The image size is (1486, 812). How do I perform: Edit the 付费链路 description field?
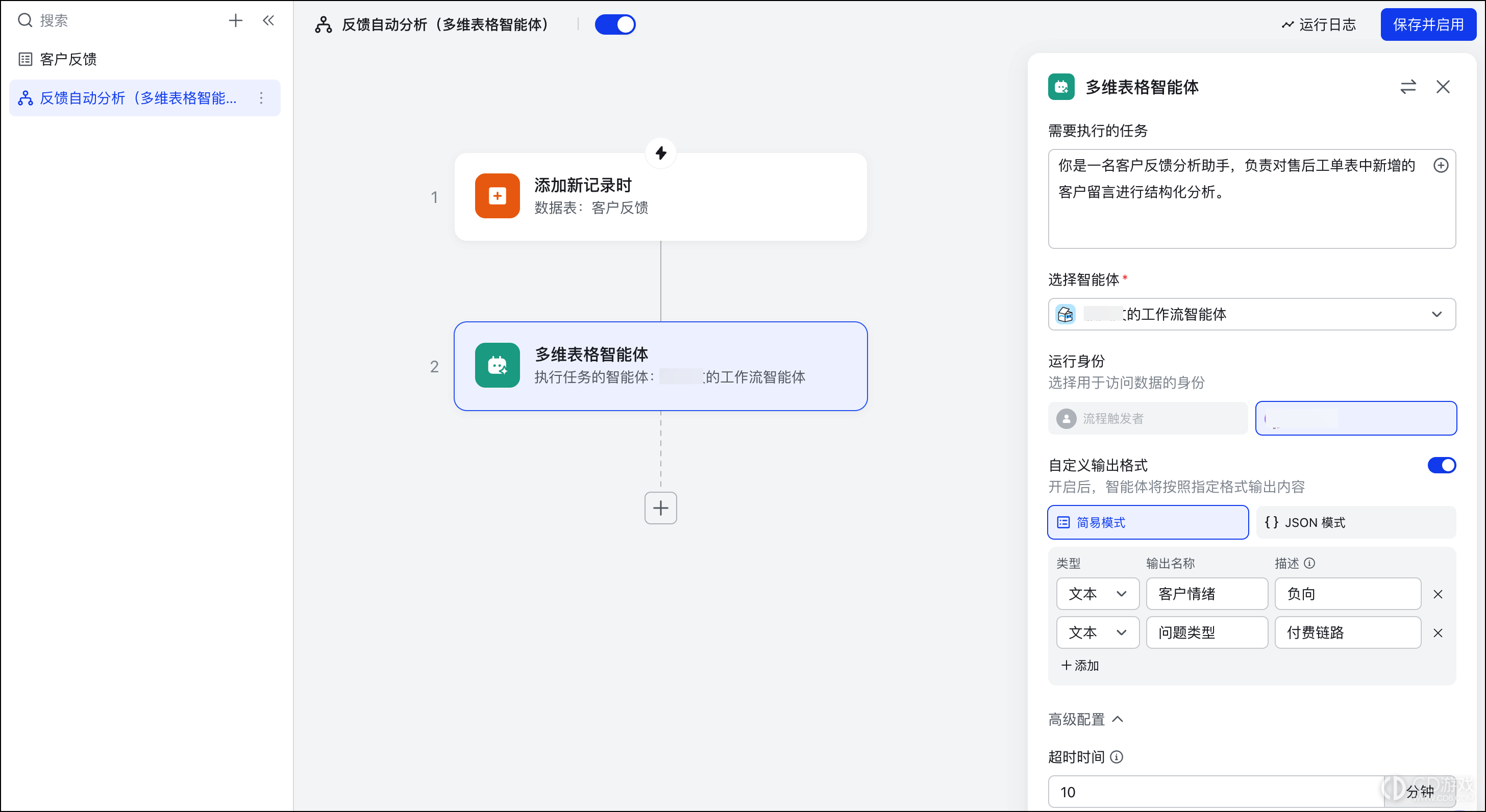[x=1348, y=632]
